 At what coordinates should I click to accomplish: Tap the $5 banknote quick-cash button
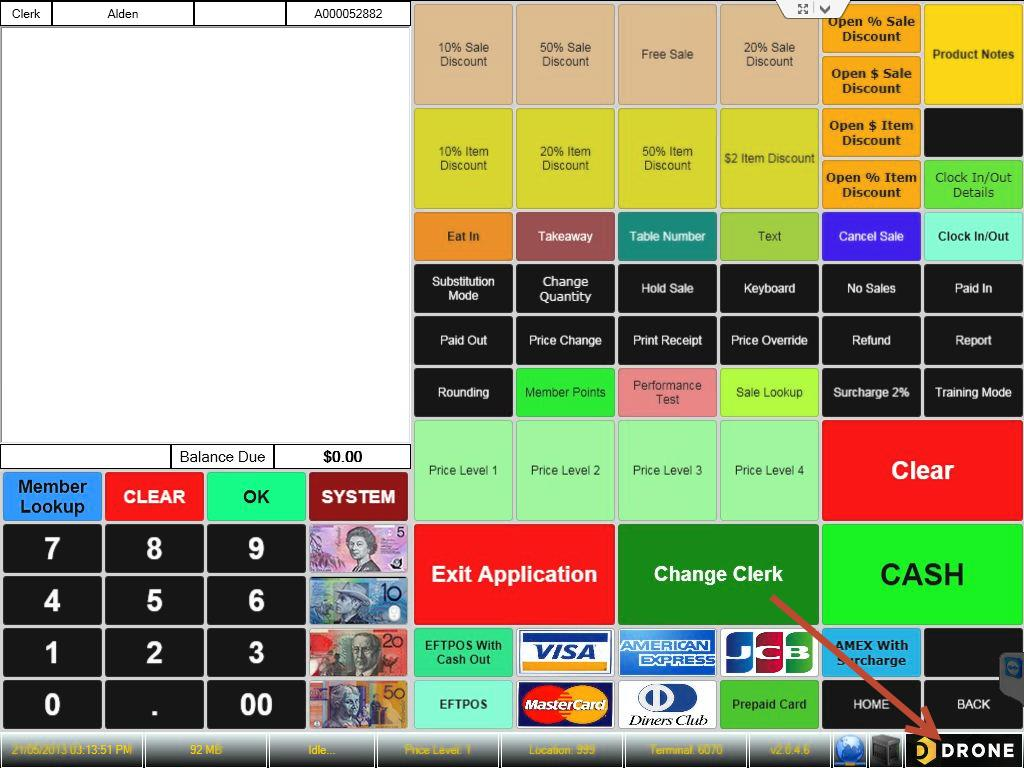point(358,548)
